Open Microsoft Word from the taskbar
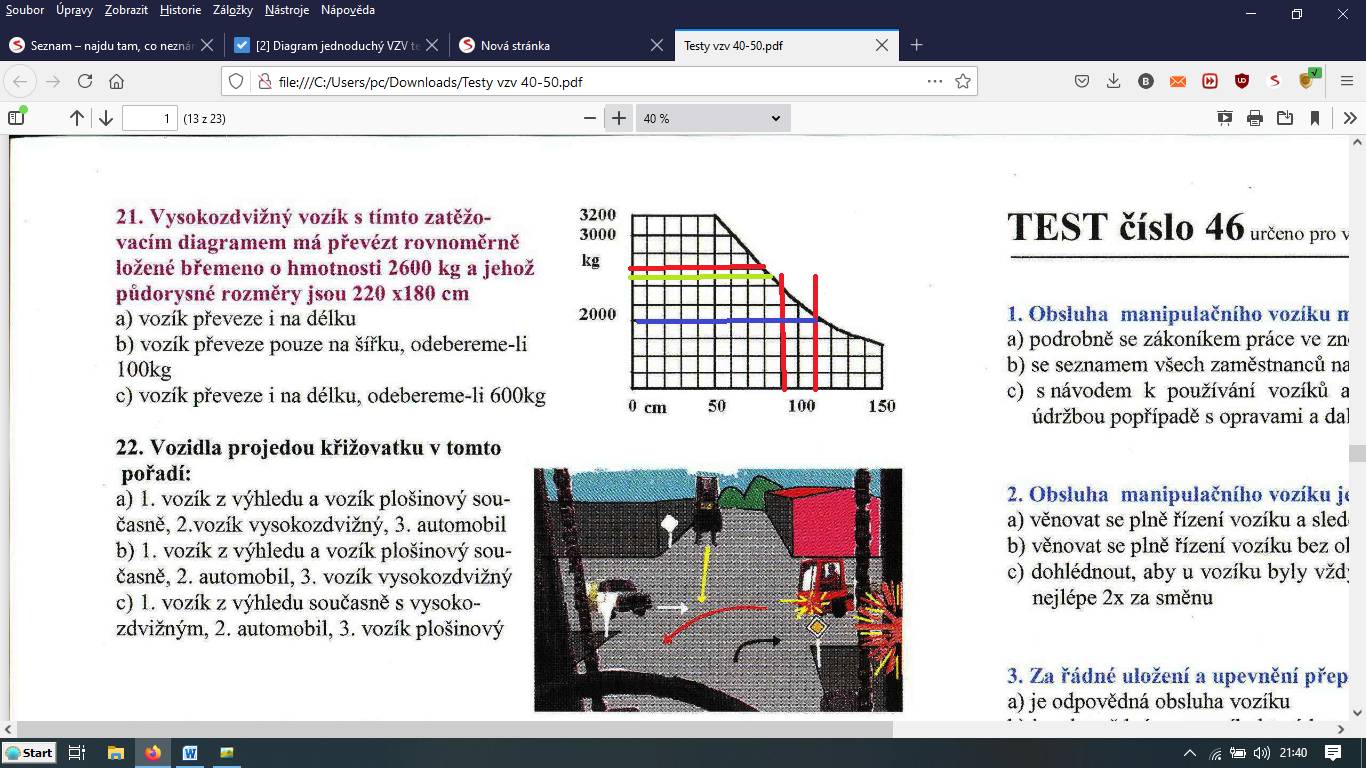 [190, 753]
